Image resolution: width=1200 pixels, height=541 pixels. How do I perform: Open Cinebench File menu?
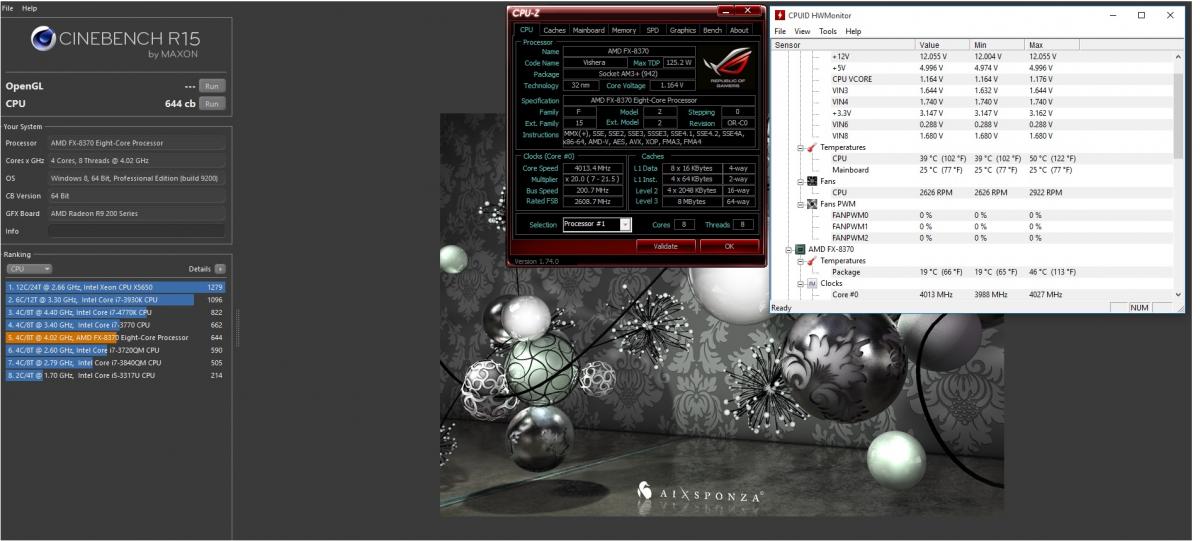click(8, 8)
